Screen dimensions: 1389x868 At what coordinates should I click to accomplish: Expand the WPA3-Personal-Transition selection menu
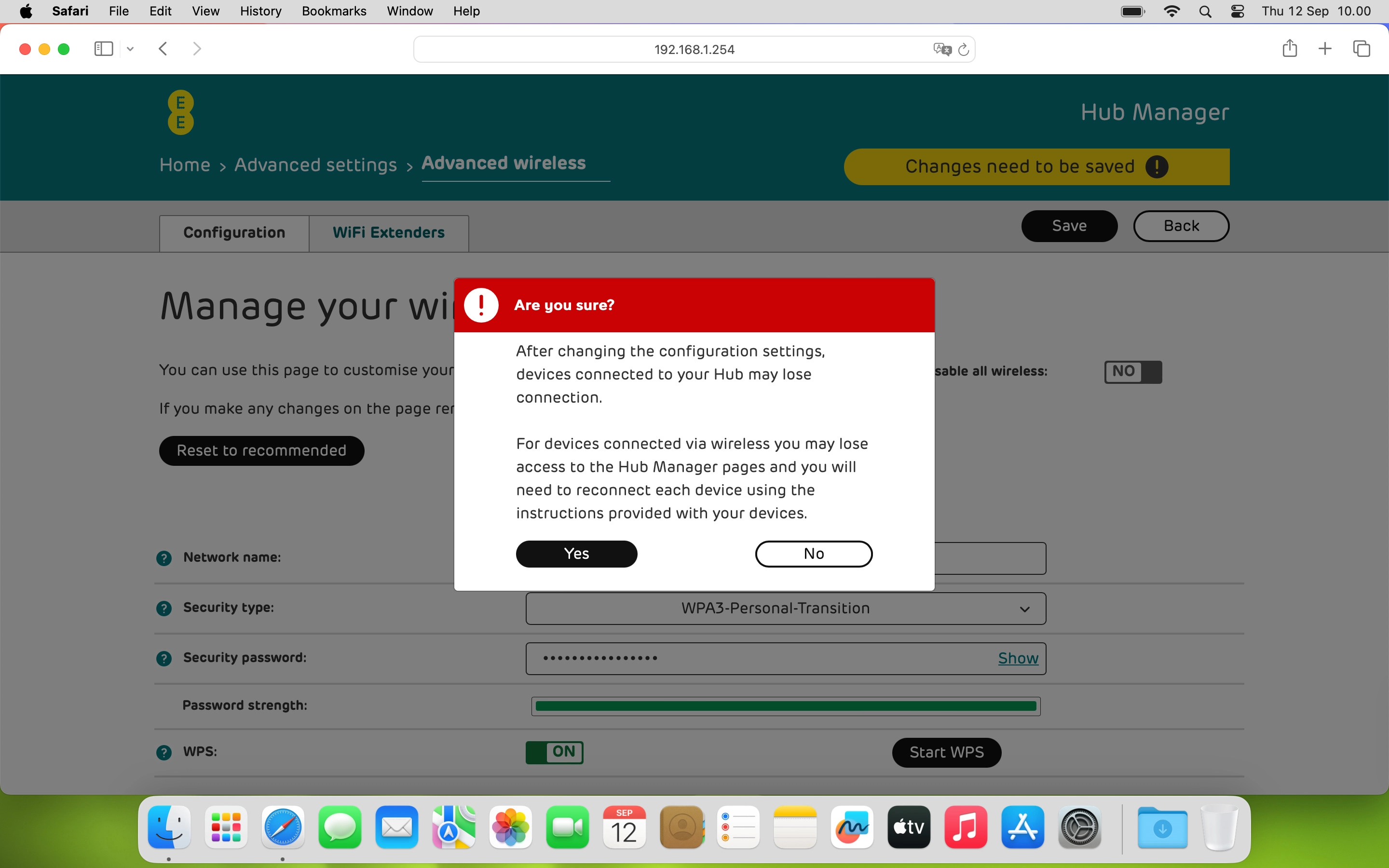coord(1025,609)
